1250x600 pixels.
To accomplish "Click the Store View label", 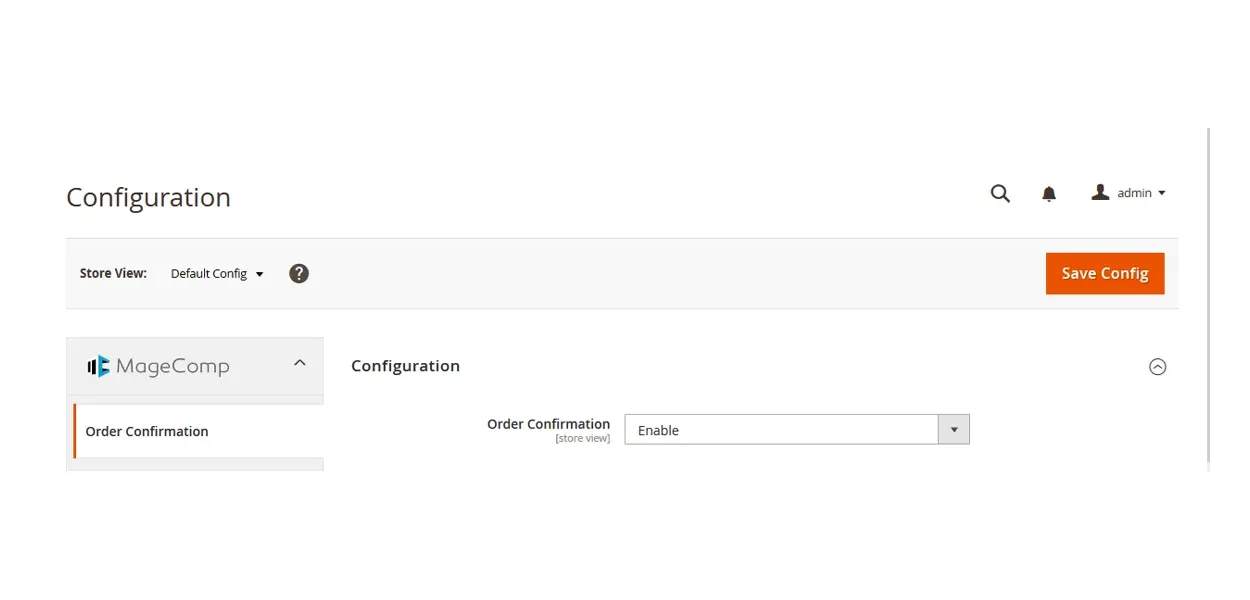I will (x=113, y=273).
